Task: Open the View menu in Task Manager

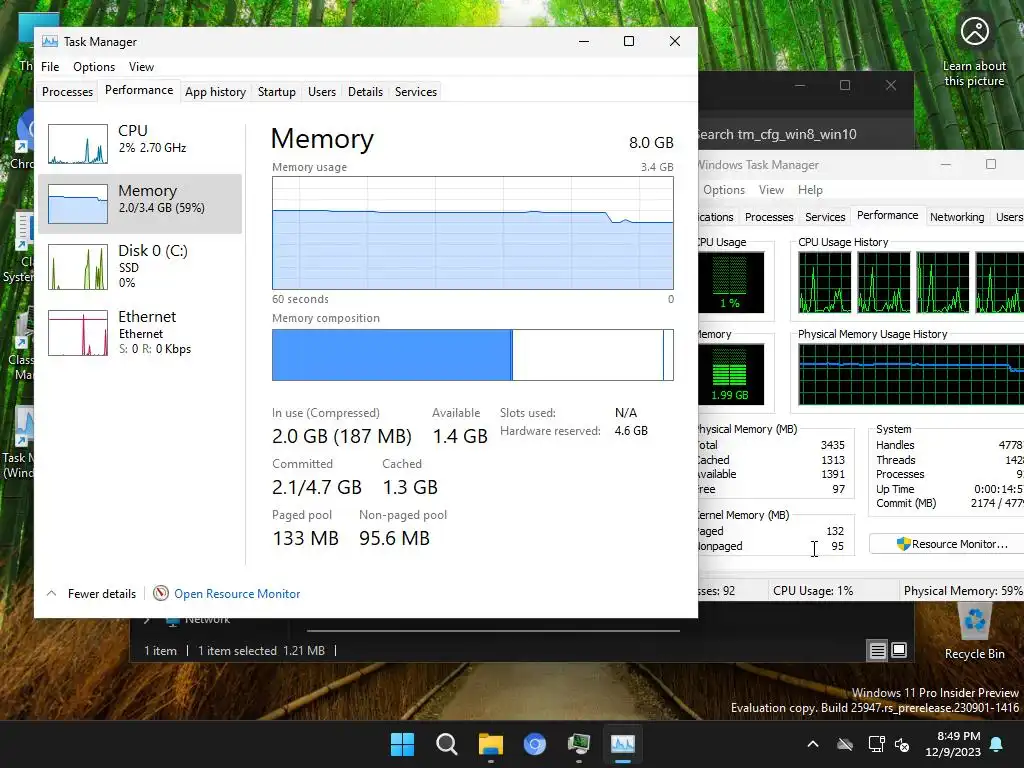Action: 141,67
